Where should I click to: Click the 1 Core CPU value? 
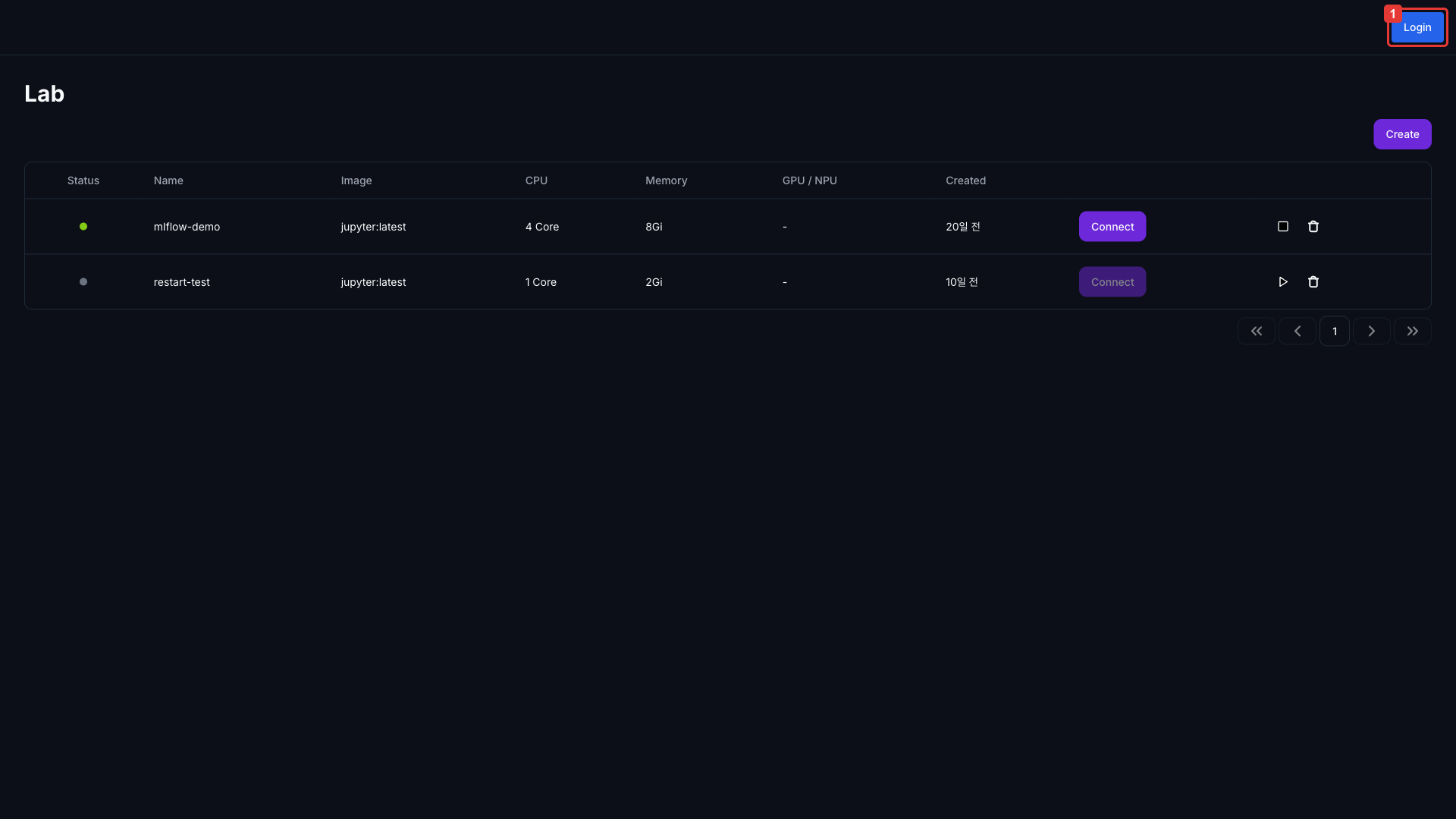(541, 282)
